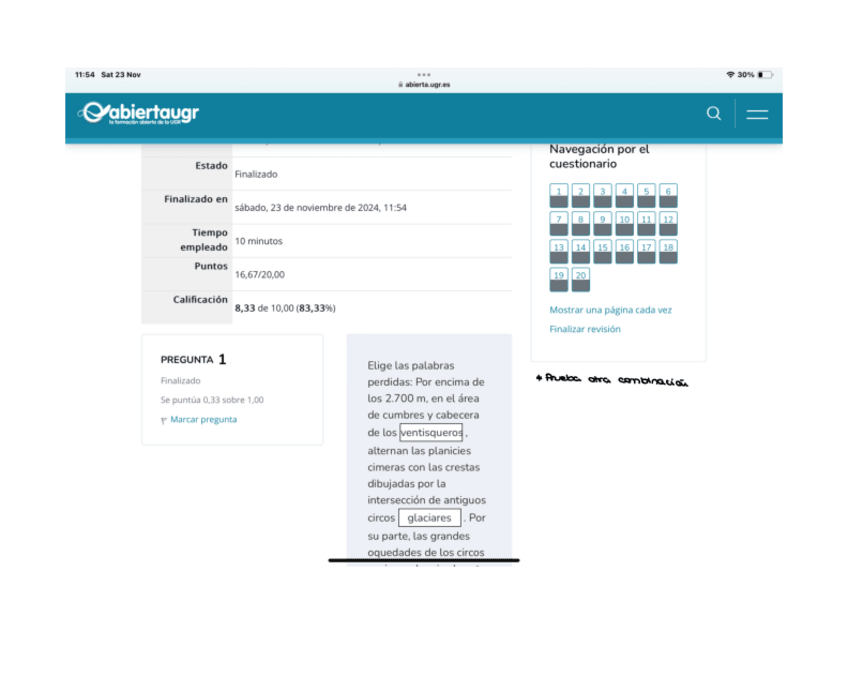This screenshot has width=848, height=677.
Task: Go to question 17 in navigation
Action: tap(646, 252)
